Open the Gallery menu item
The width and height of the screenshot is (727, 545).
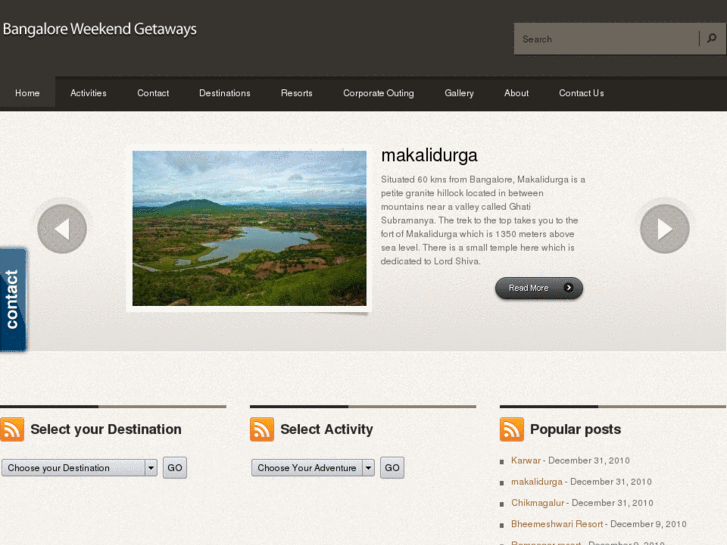pyautogui.click(x=459, y=93)
